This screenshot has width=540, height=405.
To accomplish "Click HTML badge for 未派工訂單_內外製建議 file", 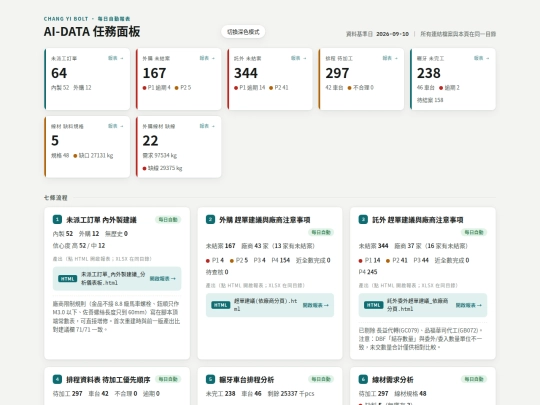I will click(68, 279).
